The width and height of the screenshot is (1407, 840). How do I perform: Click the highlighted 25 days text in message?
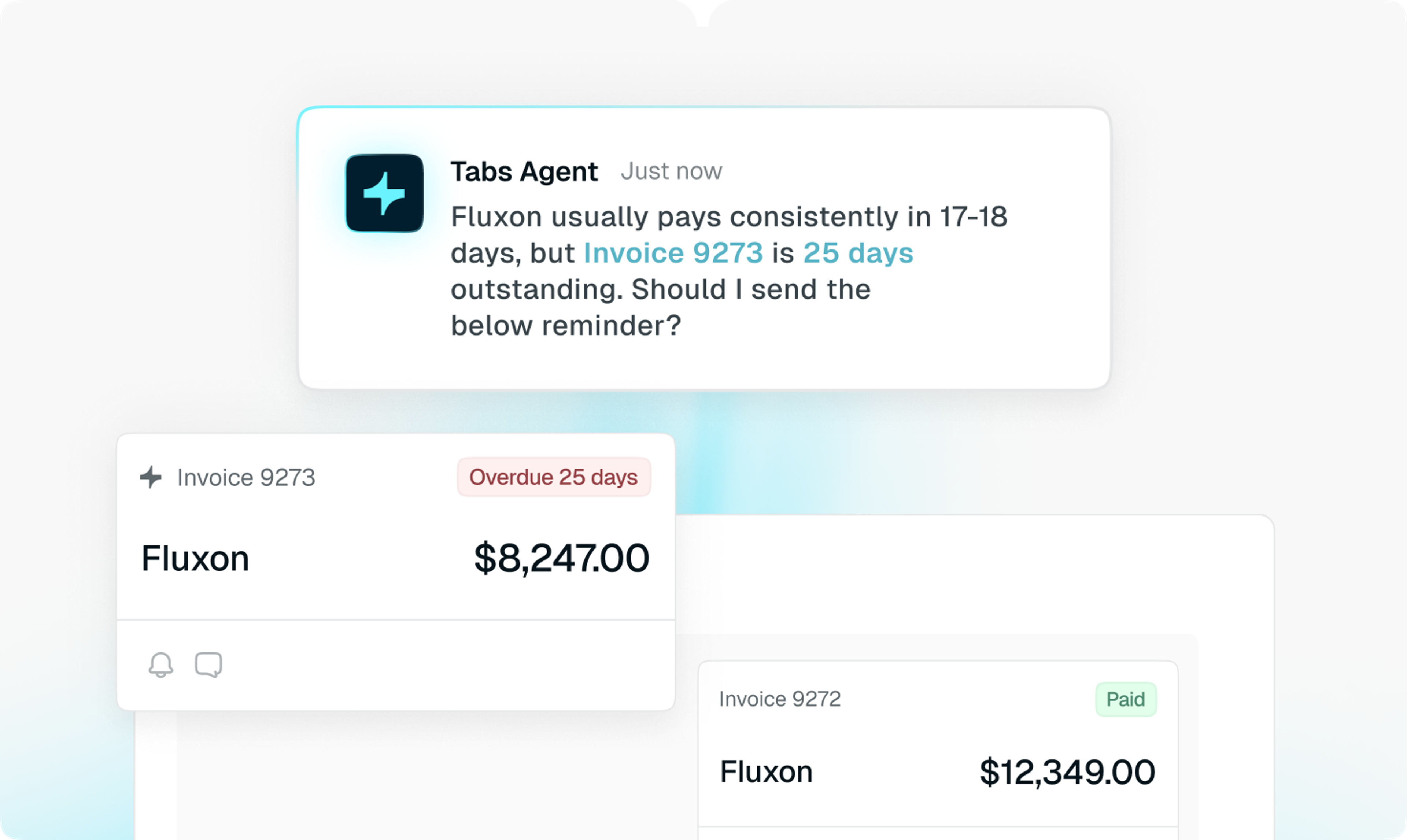tap(858, 253)
